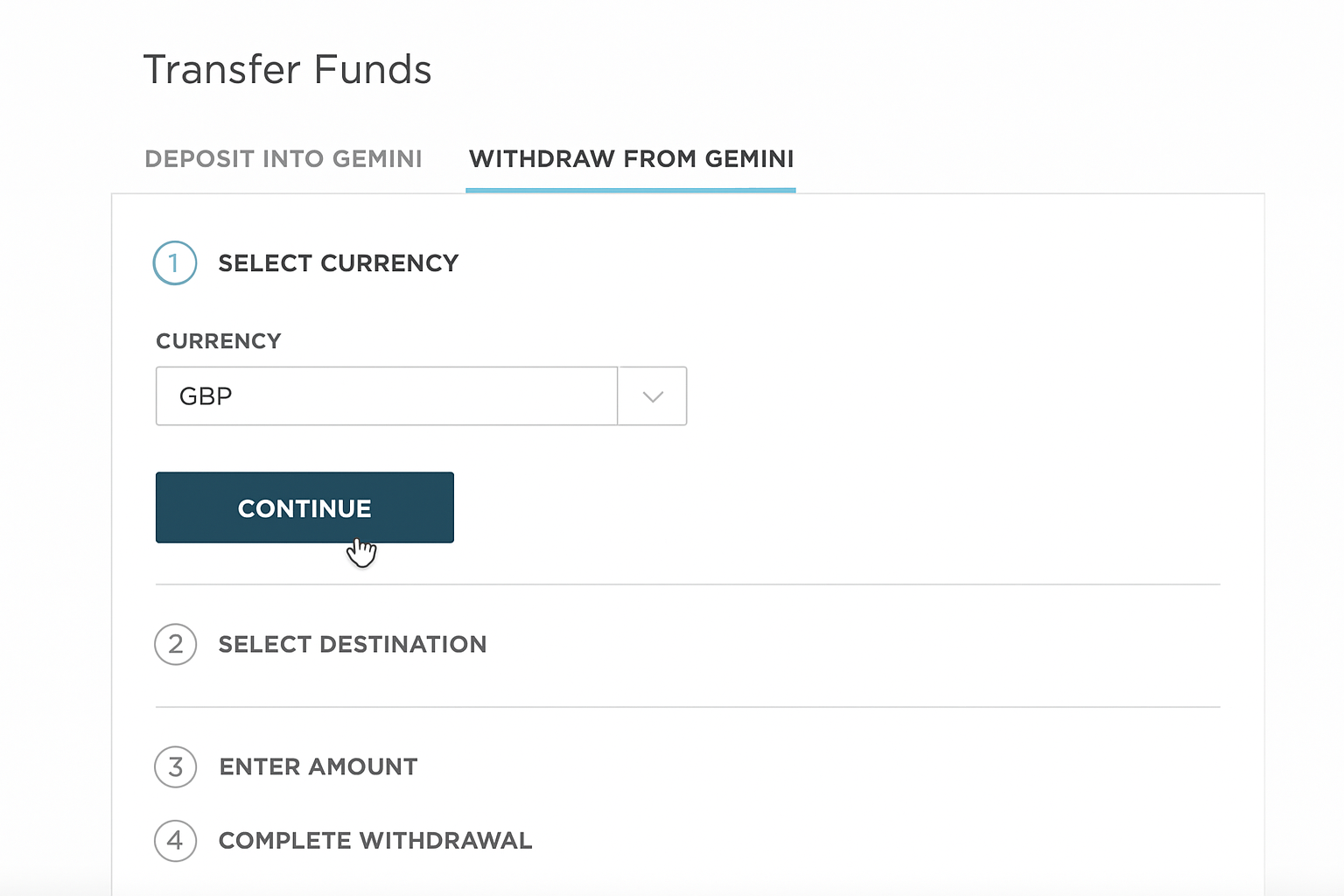Click the Transfer Funds page title
Image resolution: width=1344 pixels, height=896 pixels.
[x=287, y=69]
